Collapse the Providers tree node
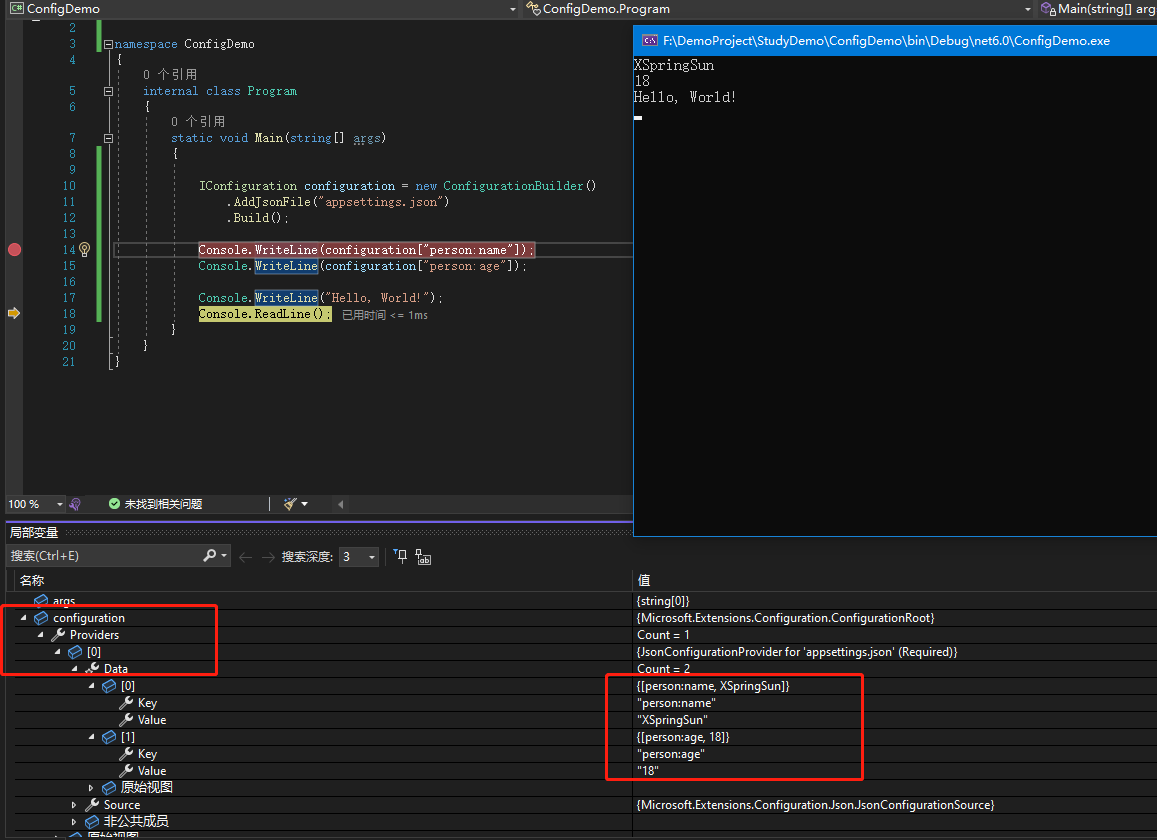The height and width of the screenshot is (840, 1157). (40, 635)
